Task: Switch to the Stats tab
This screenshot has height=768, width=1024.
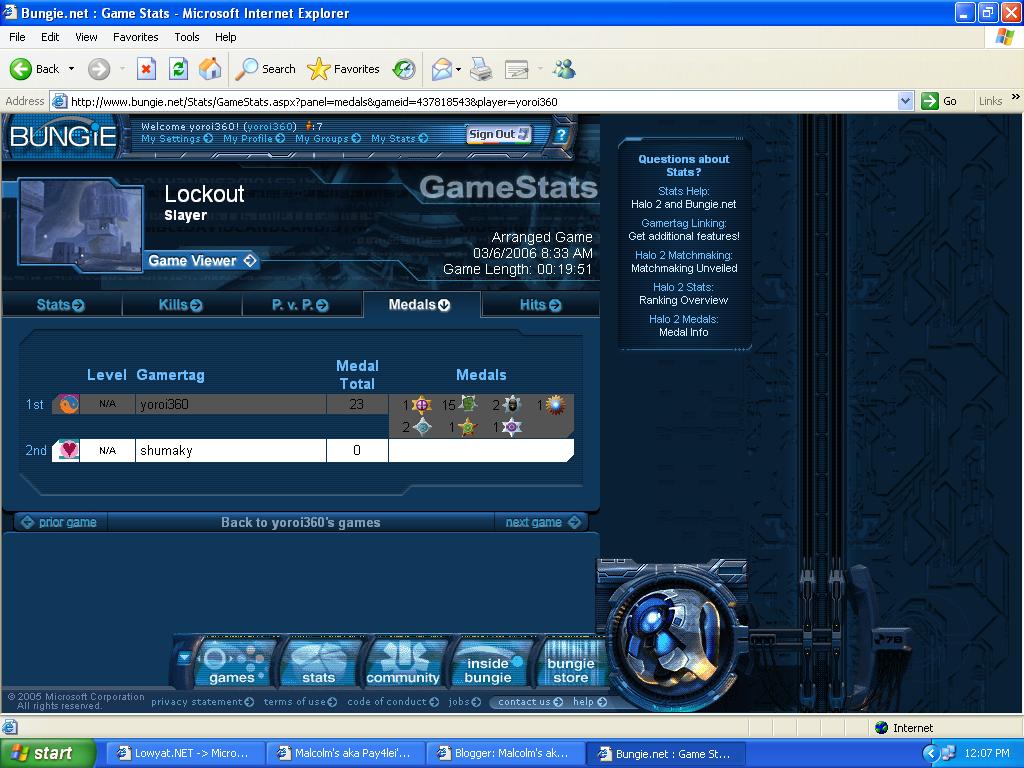Action: tap(61, 305)
